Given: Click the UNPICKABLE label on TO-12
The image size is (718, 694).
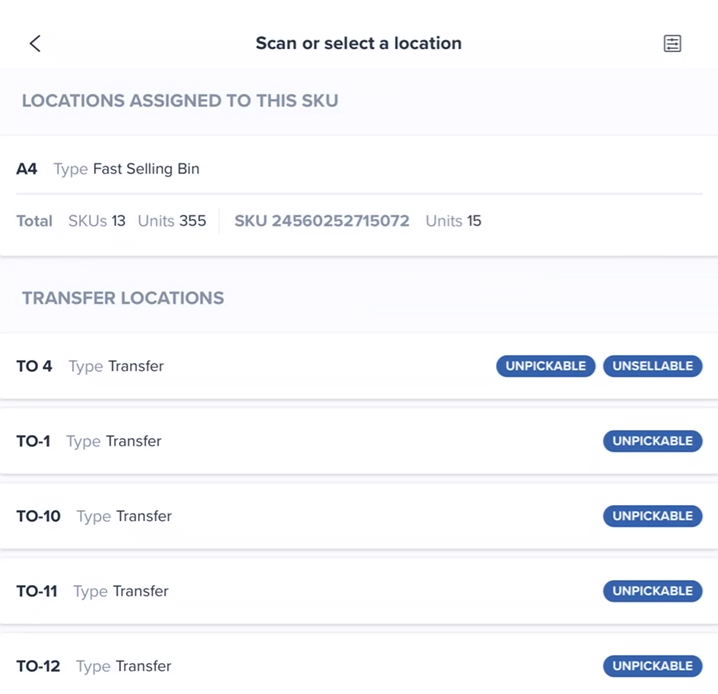Looking at the screenshot, I should point(653,666).
